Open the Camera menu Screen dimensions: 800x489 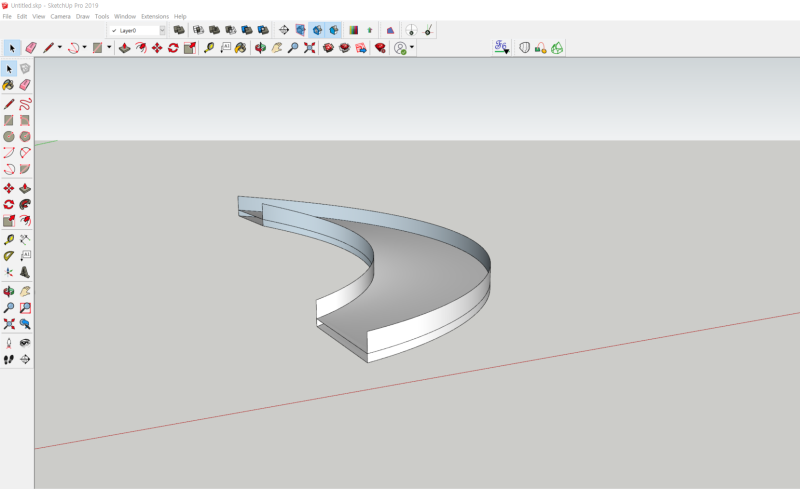[x=60, y=17]
